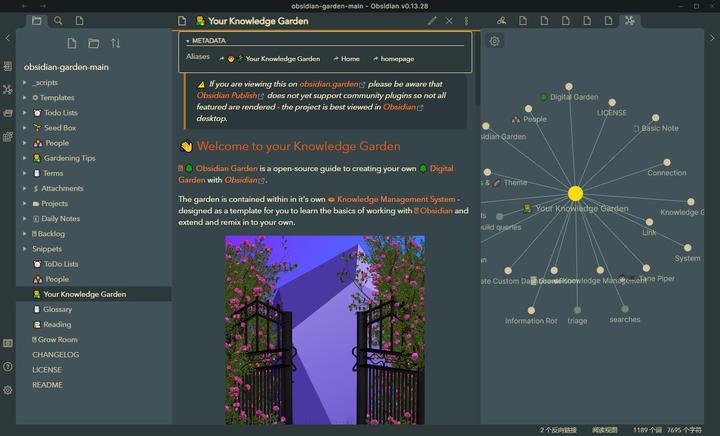Switch to the local graph tab
Image resolution: width=720 pixels, height=436 pixels.
629,20
